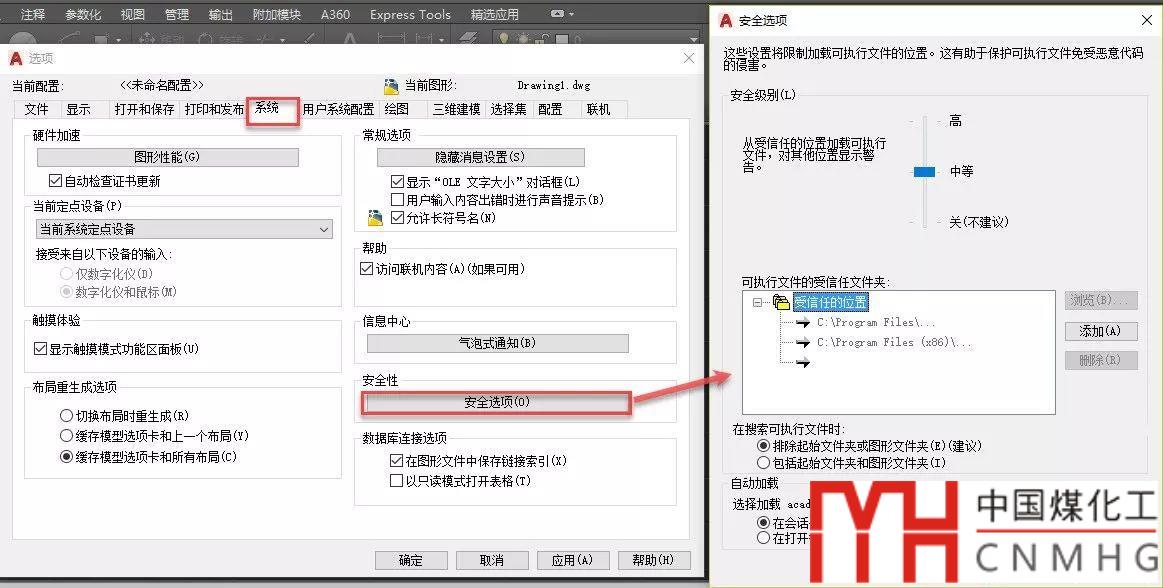The height and width of the screenshot is (588, 1163).
Task: Open the 打开和保存 tab
Action: click(x=144, y=110)
